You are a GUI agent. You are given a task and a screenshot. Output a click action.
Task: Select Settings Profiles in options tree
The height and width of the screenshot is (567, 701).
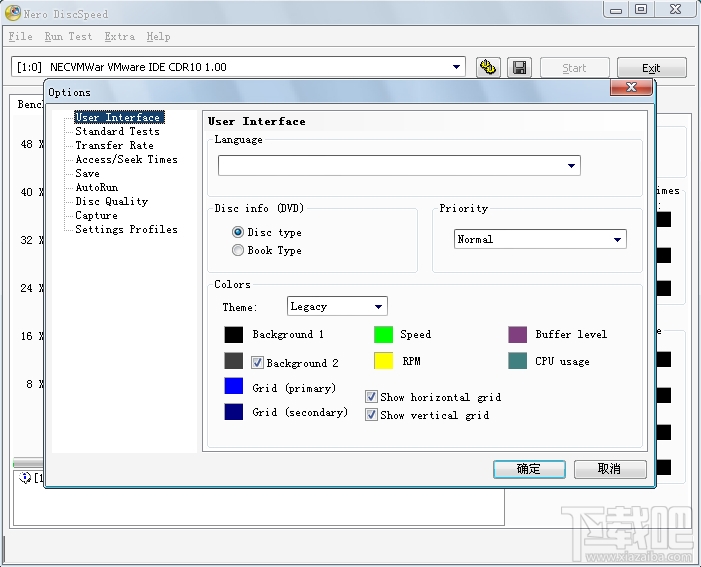point(126,229)
